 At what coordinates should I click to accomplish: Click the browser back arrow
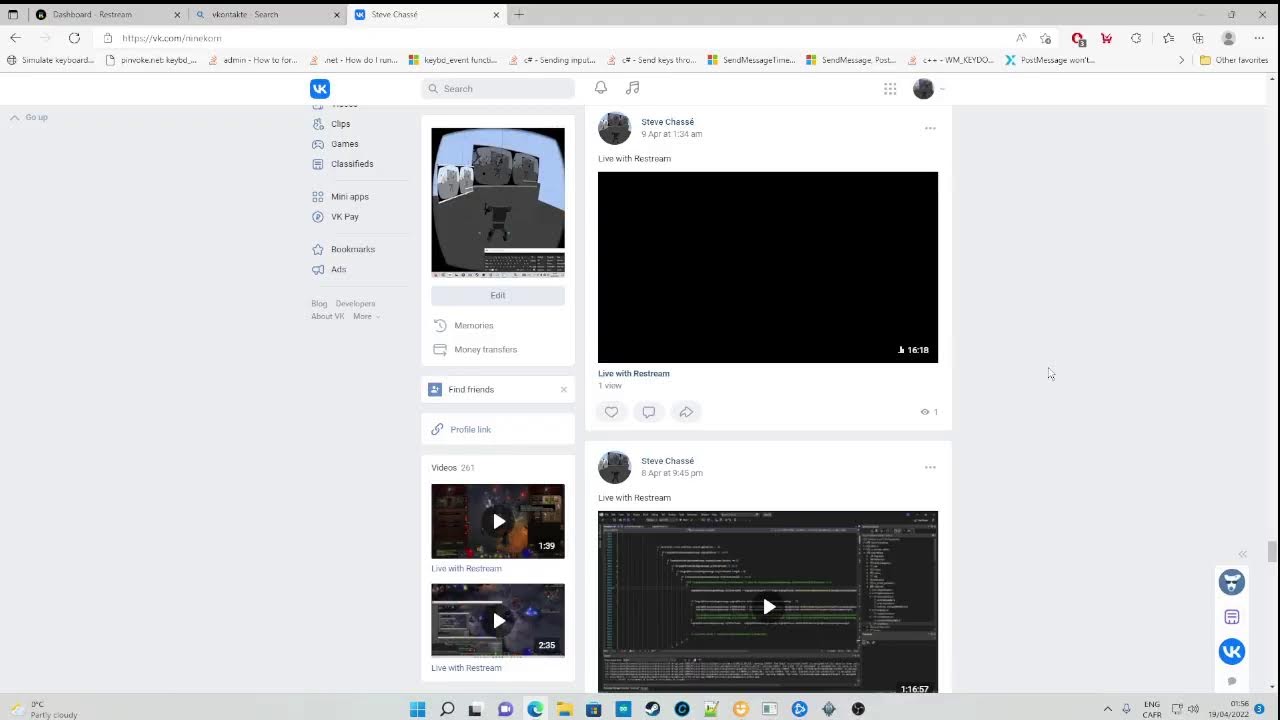pyautogui.click(x=15, y=38)
